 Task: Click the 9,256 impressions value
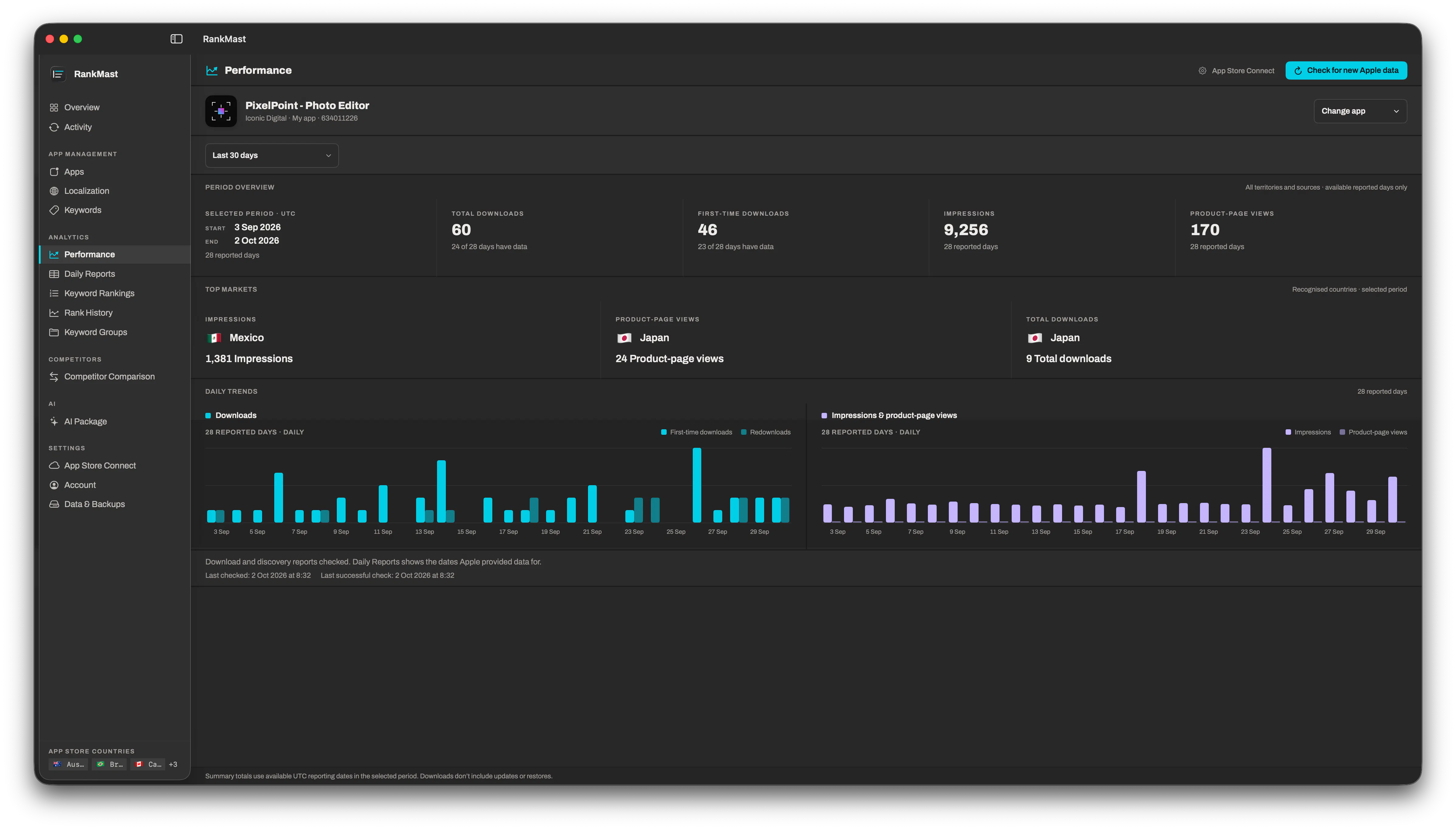coord(965,230)
